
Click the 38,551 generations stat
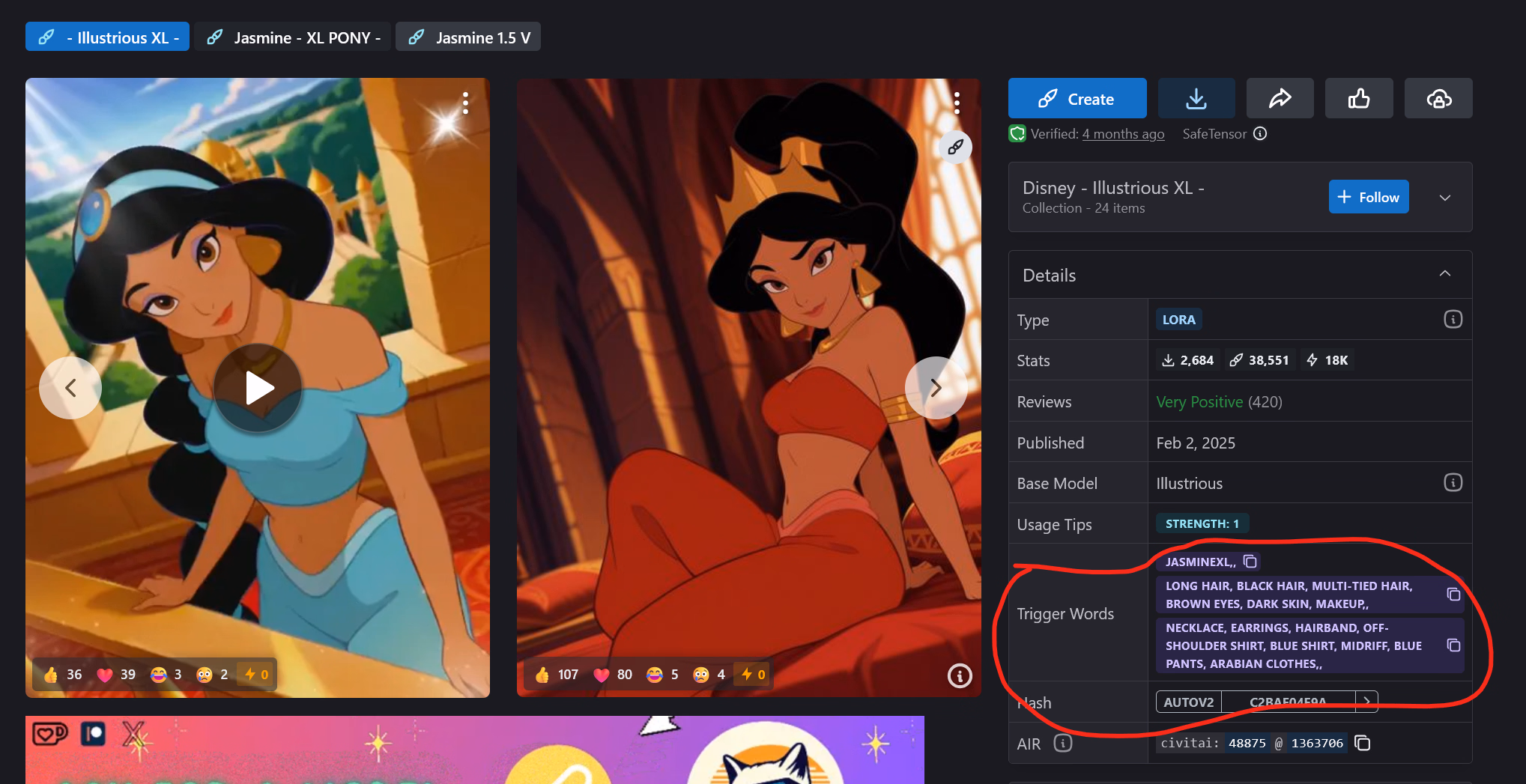(x=1259, y=360)
